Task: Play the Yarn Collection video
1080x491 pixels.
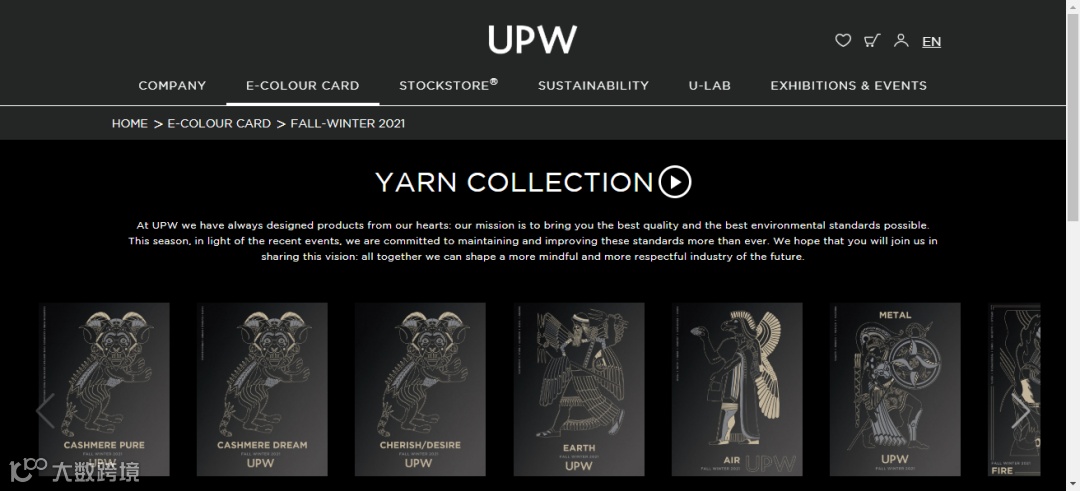Action: click(674, 182)
